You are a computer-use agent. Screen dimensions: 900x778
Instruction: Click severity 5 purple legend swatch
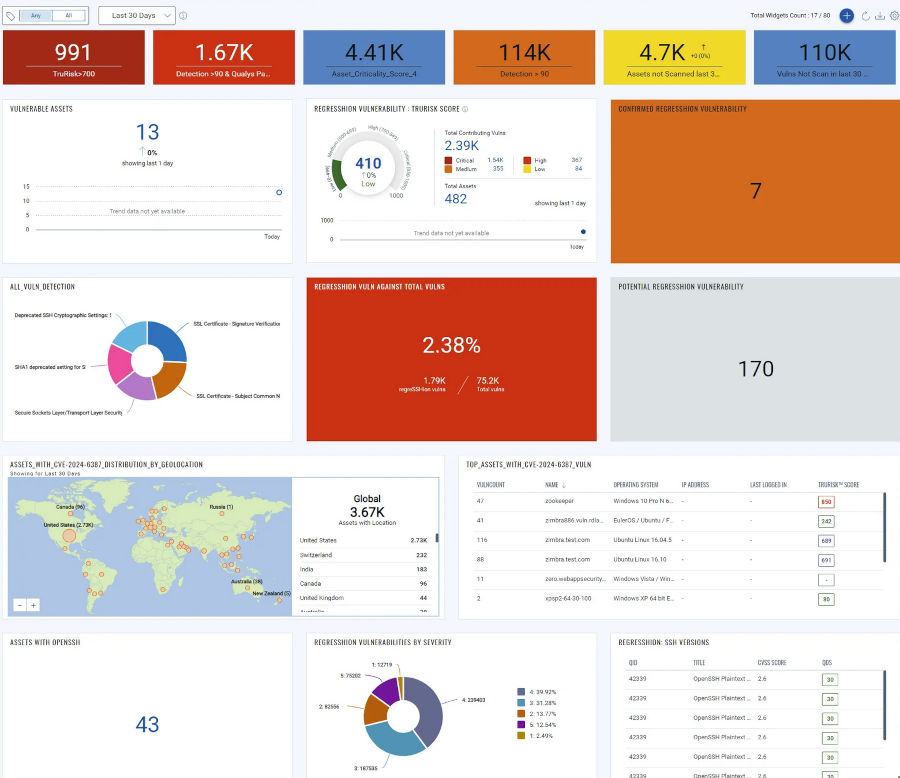tap(521, 725)
